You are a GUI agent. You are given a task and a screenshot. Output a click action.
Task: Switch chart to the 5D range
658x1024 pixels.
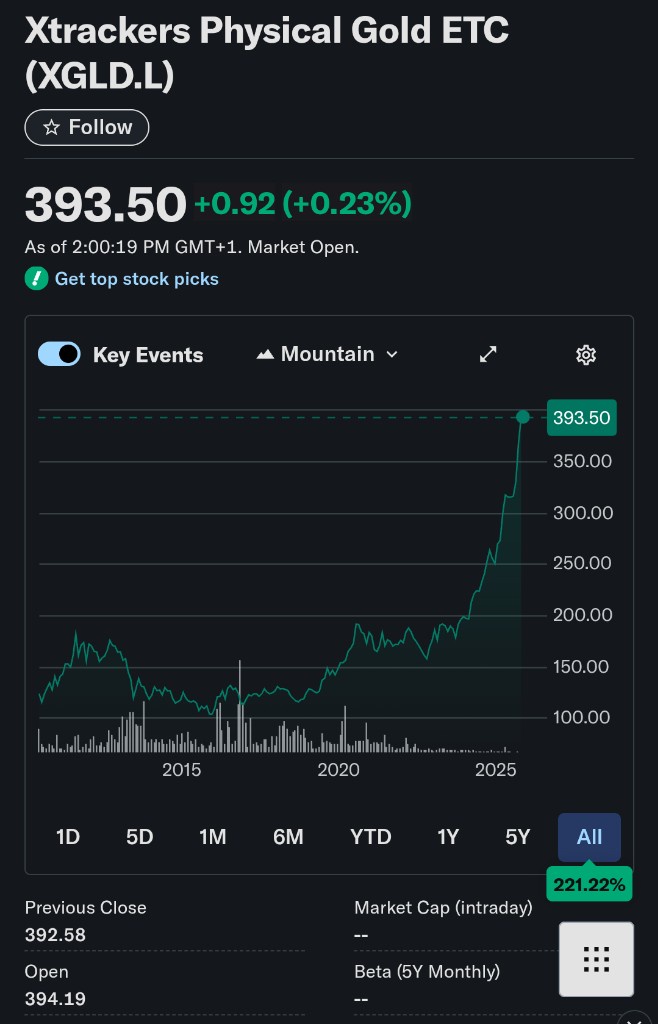click(140, 837)
